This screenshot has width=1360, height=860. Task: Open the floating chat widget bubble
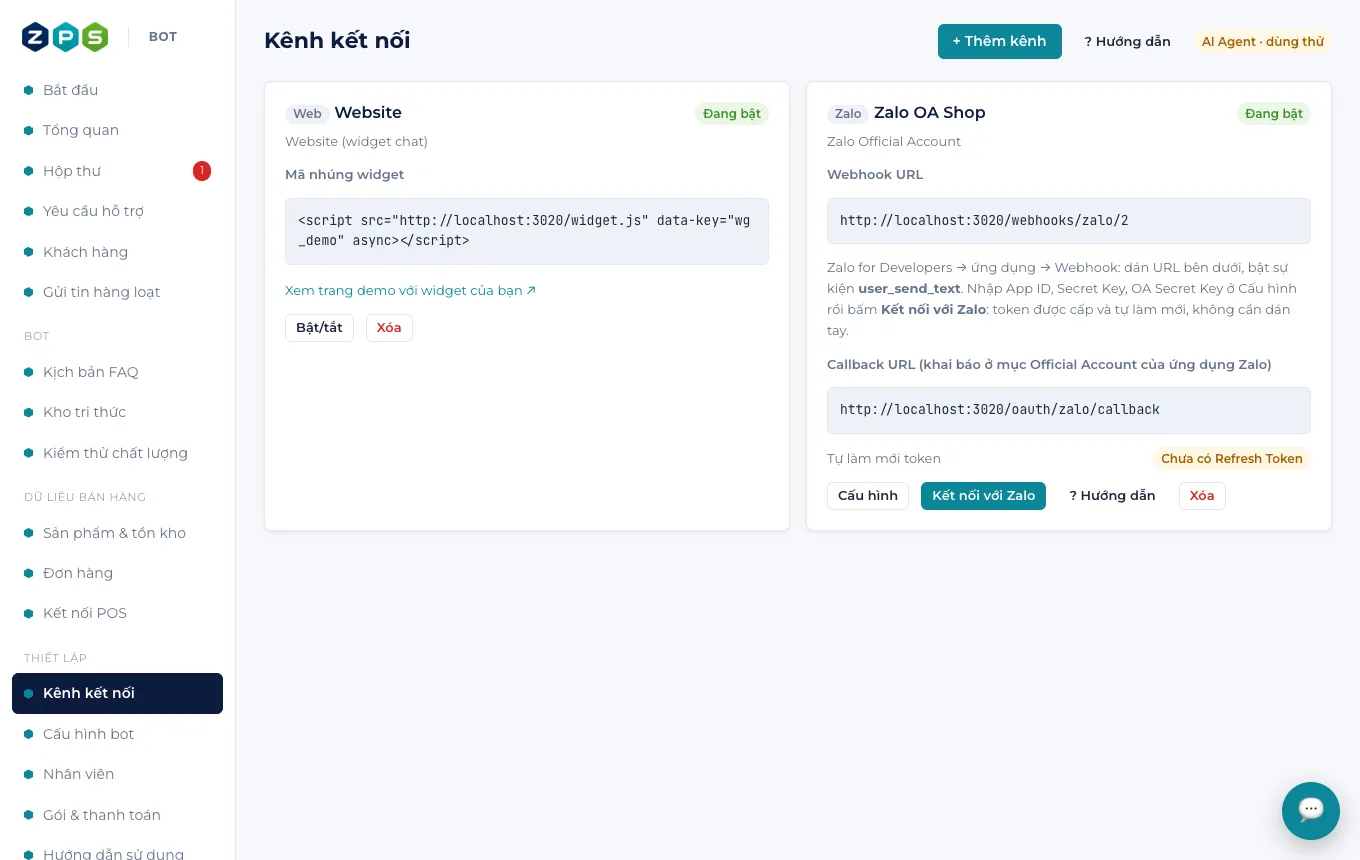1311,811
